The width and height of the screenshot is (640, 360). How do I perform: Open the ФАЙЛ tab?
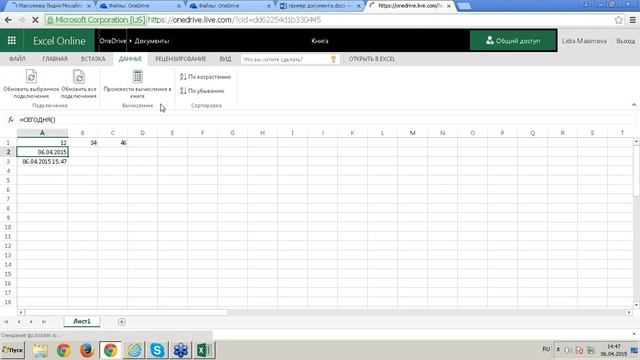click(17, 59)
